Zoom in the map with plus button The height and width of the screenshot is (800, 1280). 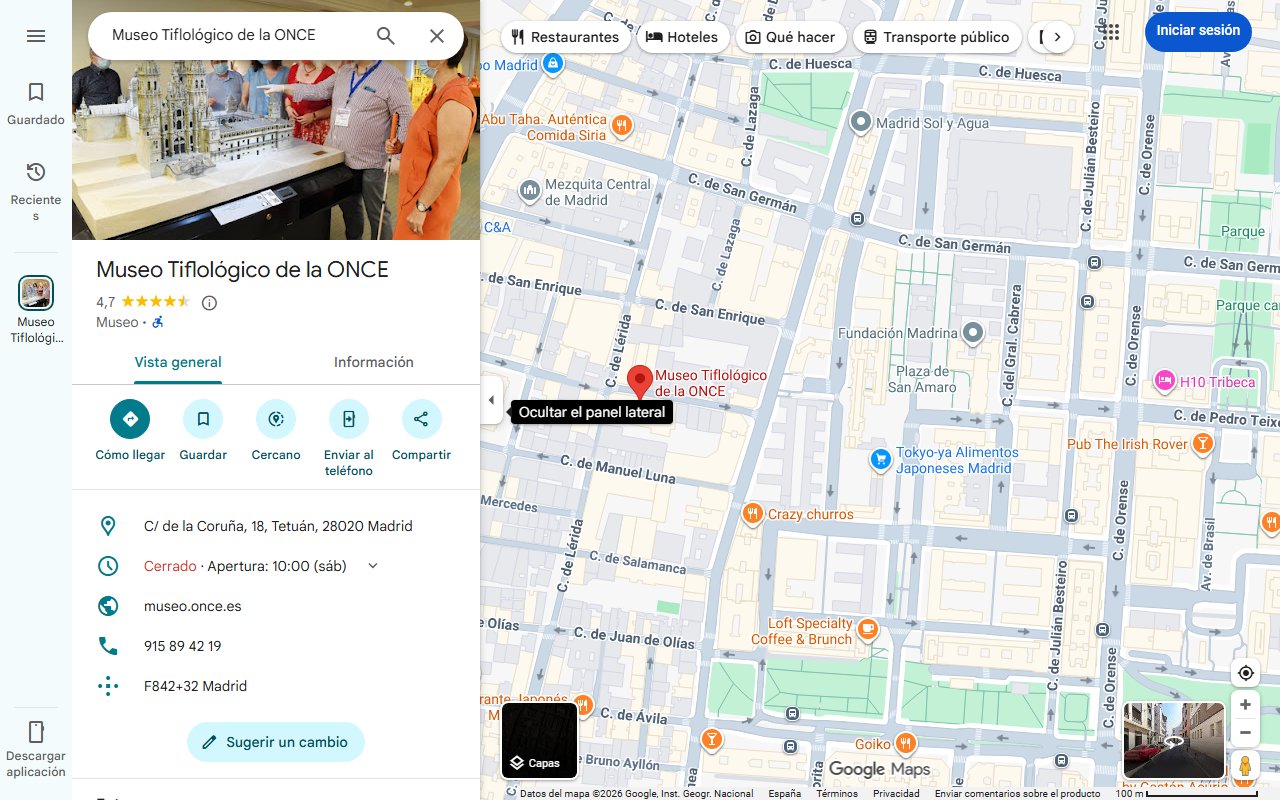1245,705
